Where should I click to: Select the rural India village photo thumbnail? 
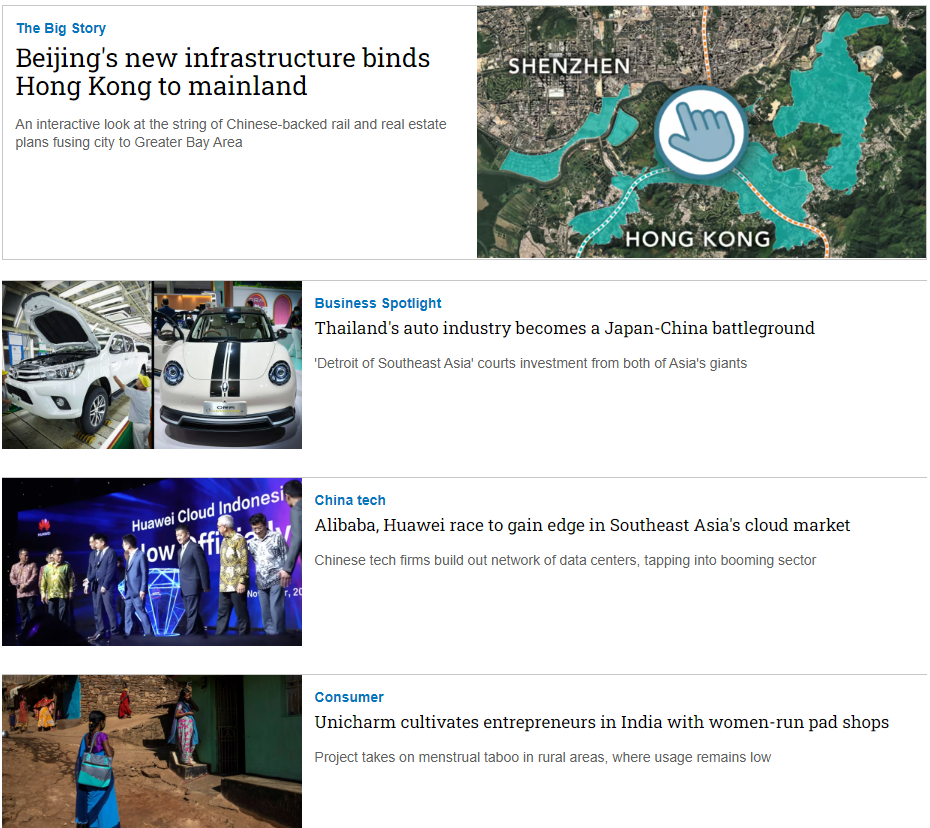(152, 751)
